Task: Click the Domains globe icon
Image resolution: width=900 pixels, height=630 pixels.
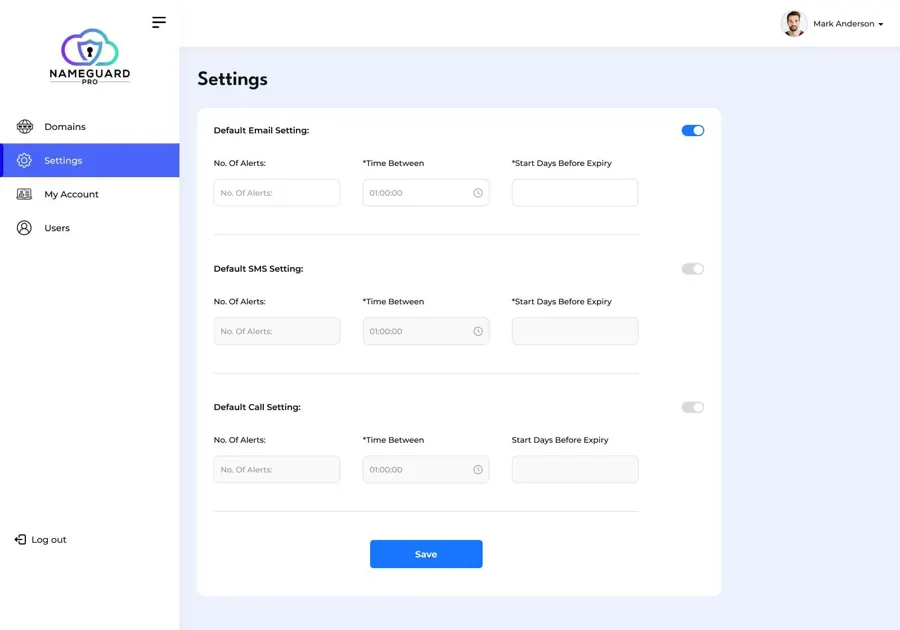Action: point(25,126)
